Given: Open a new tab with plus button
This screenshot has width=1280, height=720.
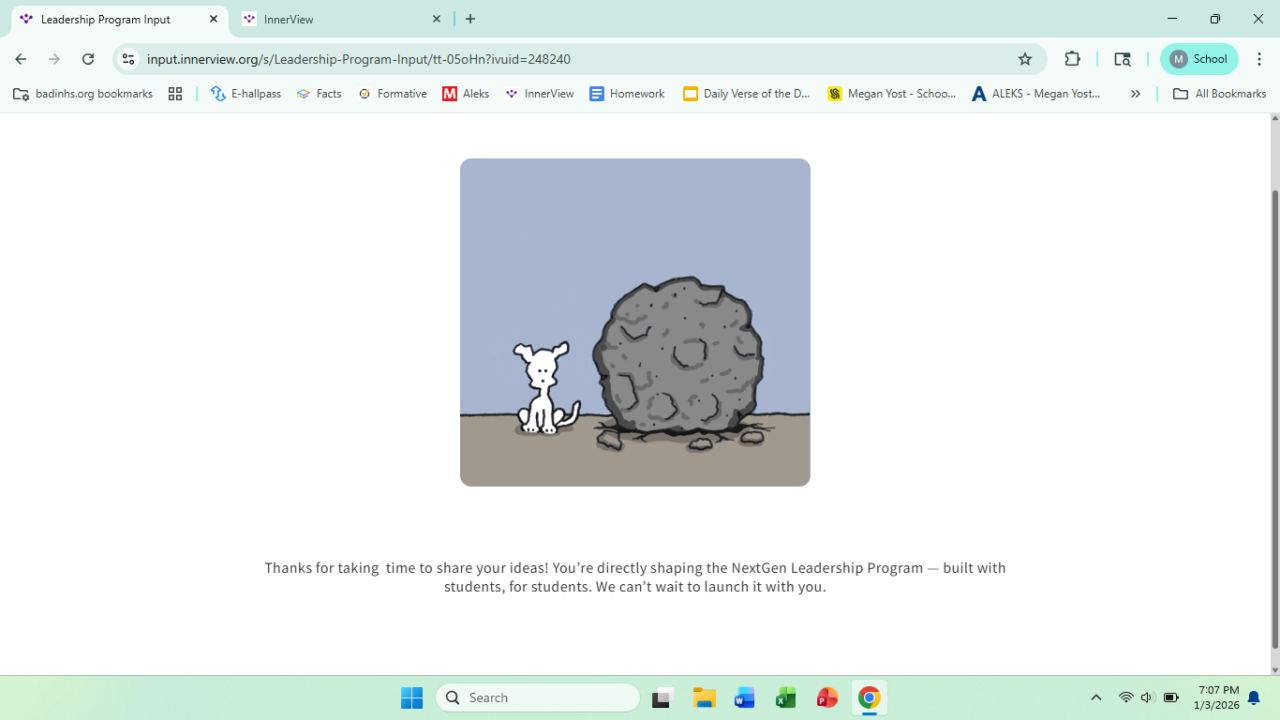Looking at the screenshot, I should pos(470,19).
